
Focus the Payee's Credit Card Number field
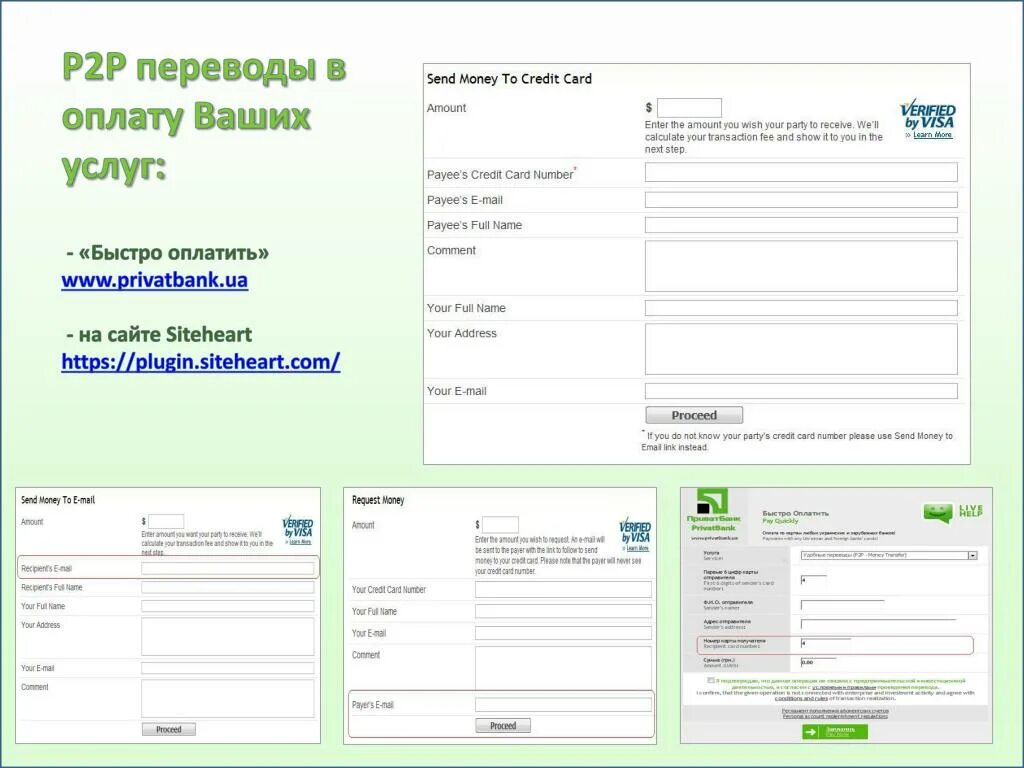801,172
